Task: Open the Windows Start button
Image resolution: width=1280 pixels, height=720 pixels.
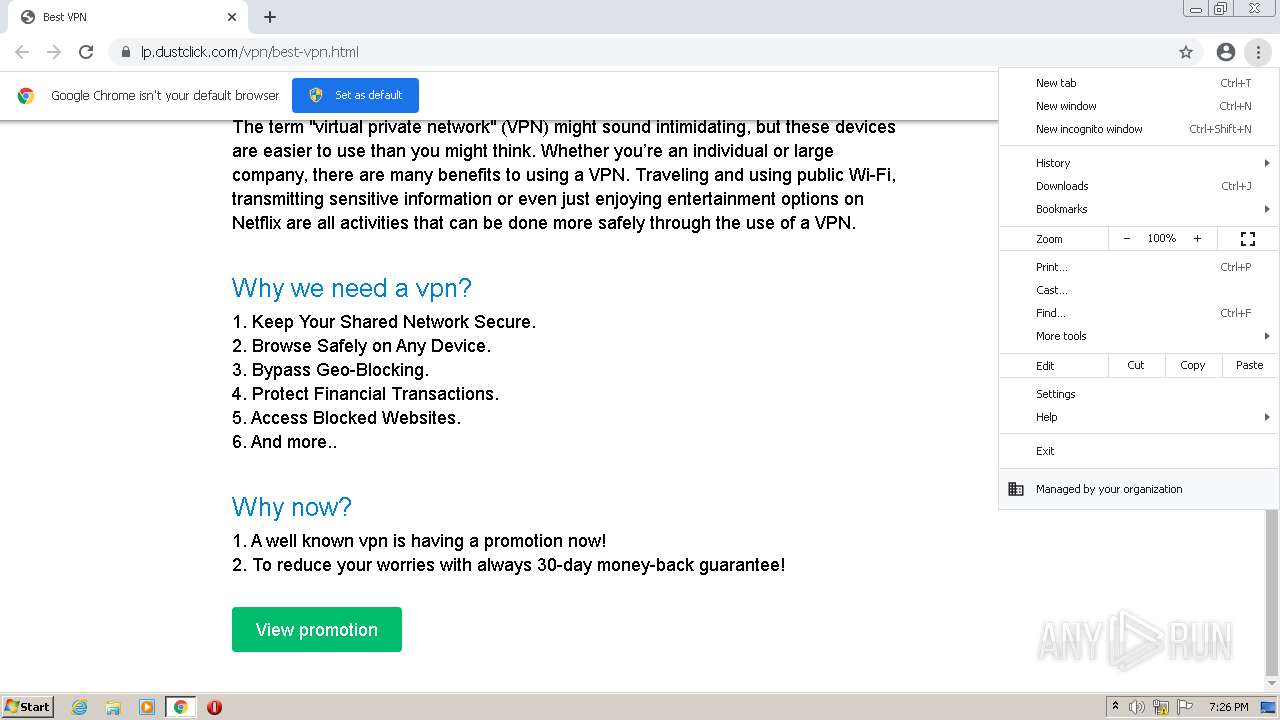Action: [x=28, y=707]
